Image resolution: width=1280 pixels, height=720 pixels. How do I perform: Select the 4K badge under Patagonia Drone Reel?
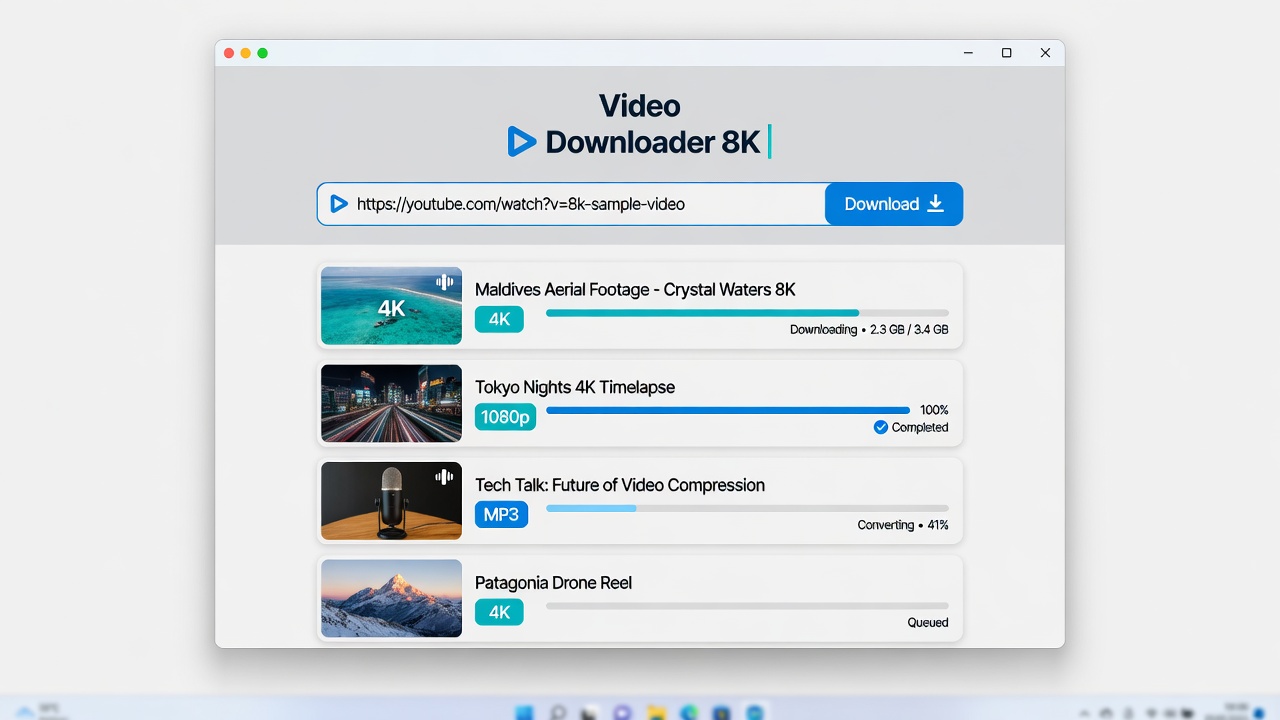(x=499, y=612)
